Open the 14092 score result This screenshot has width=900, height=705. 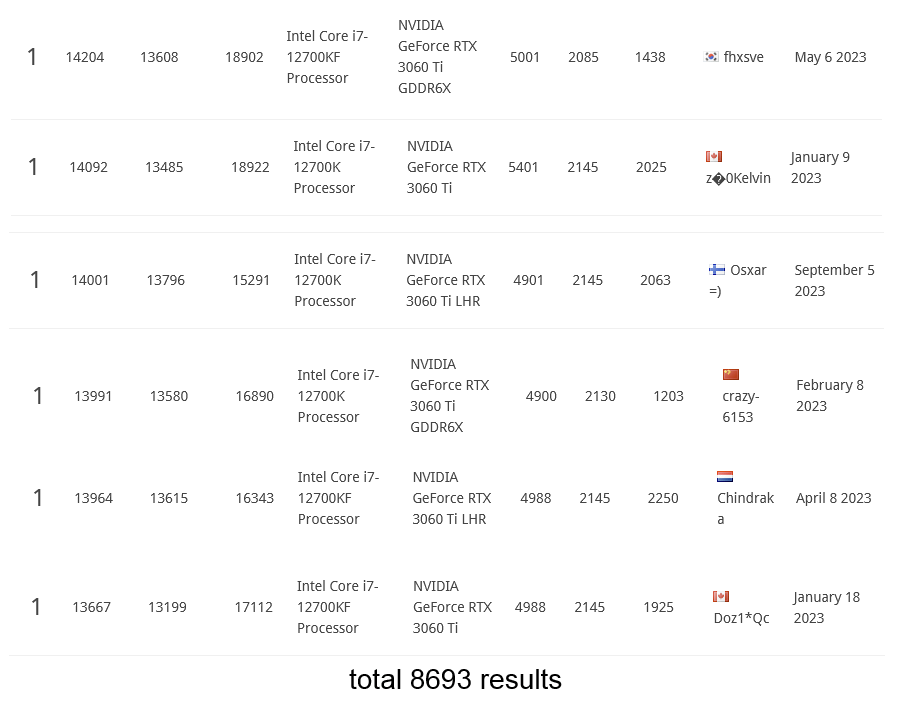point(88,167)
